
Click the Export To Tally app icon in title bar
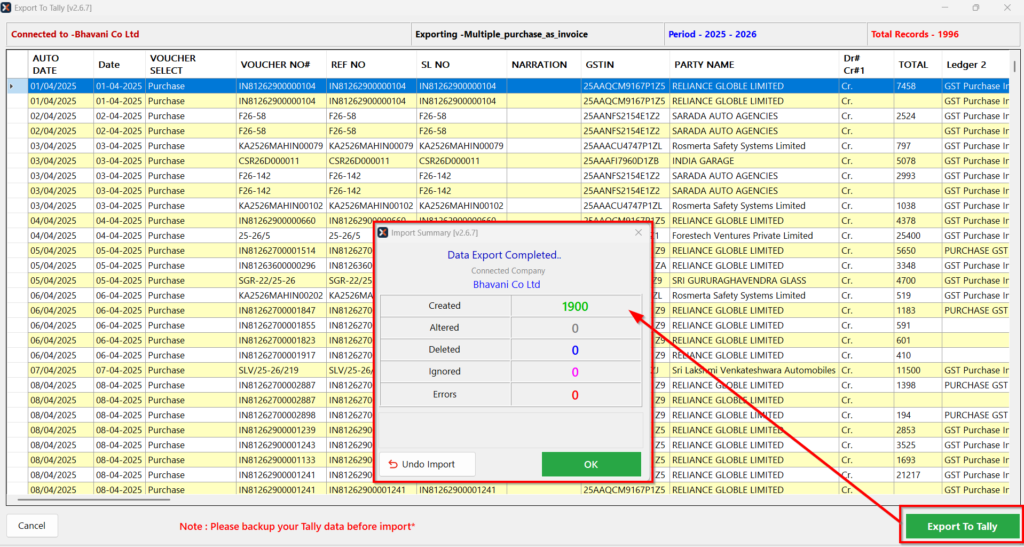(7, 8)
